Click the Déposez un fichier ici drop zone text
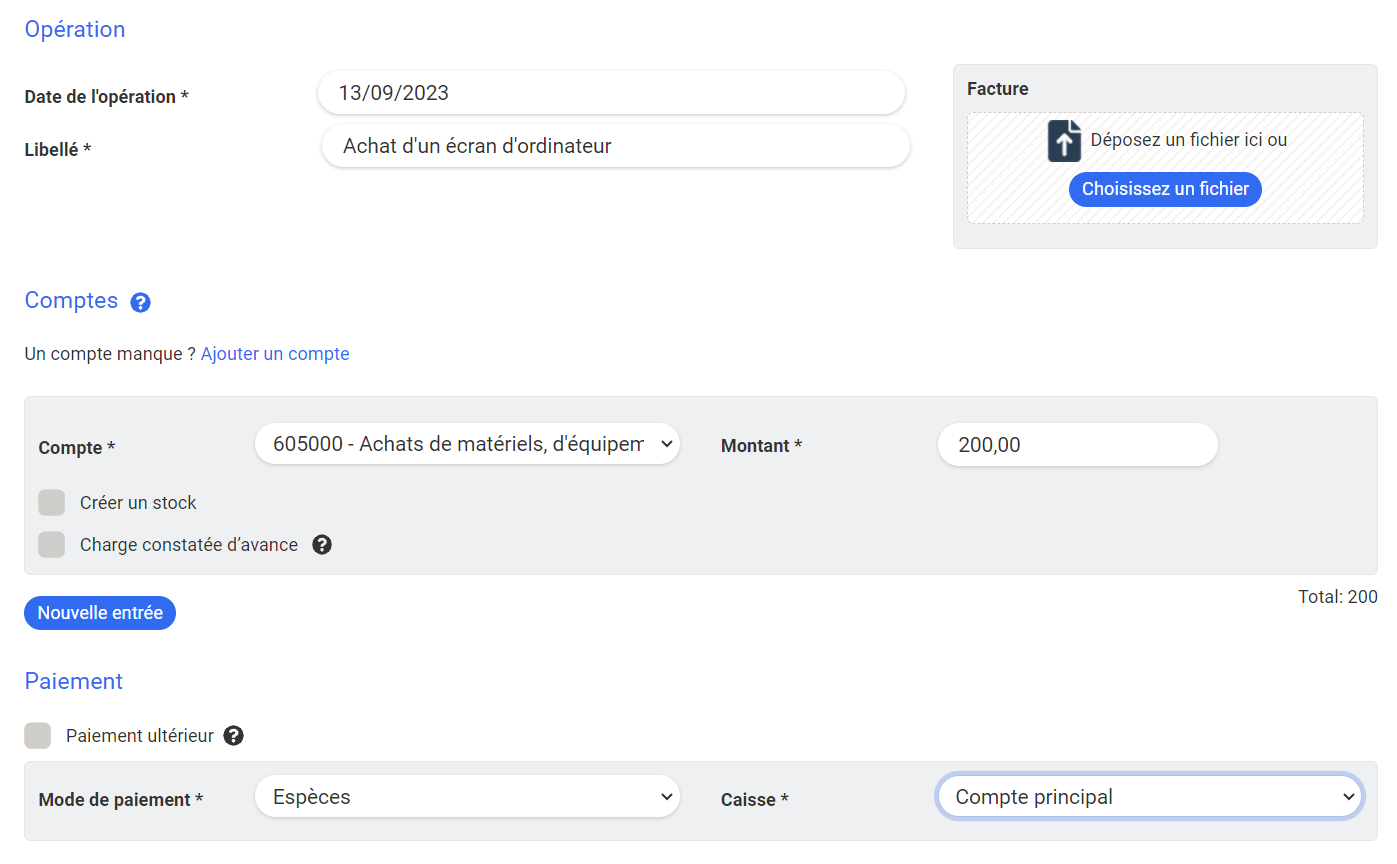The height and width of the screenshot is (864, 1397). click(1188, 140)
